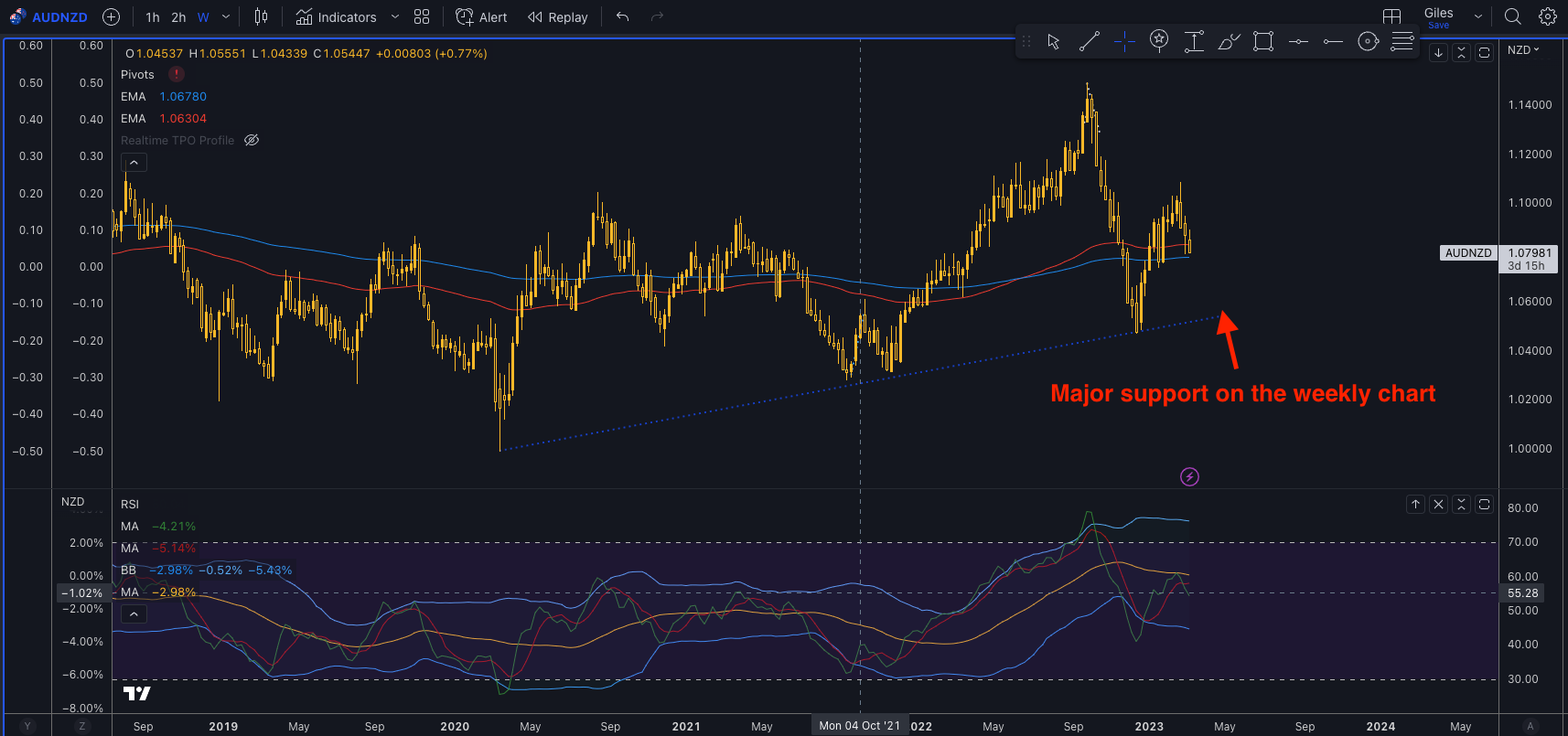Collapse the main price pane
The image size is (1568, 736).
[1461, 52]
